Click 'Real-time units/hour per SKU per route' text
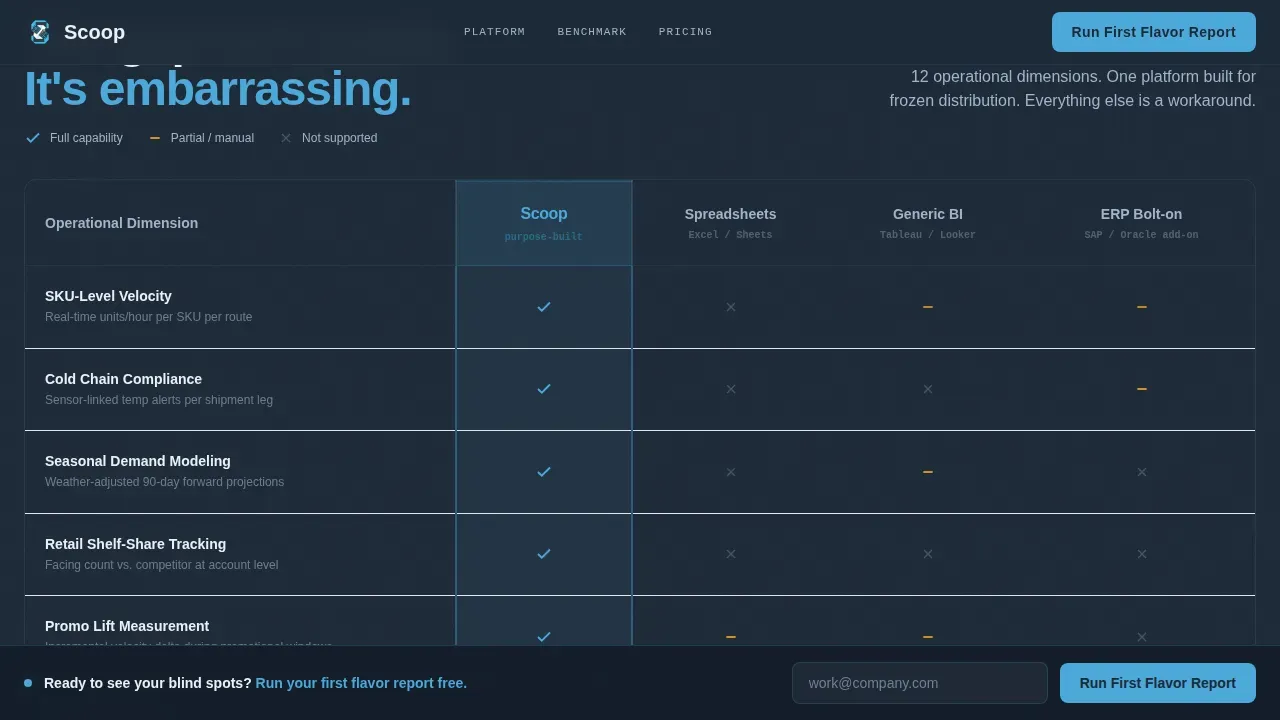The width and height of the screenshot is (1280, 720). [x=148, y=317]
